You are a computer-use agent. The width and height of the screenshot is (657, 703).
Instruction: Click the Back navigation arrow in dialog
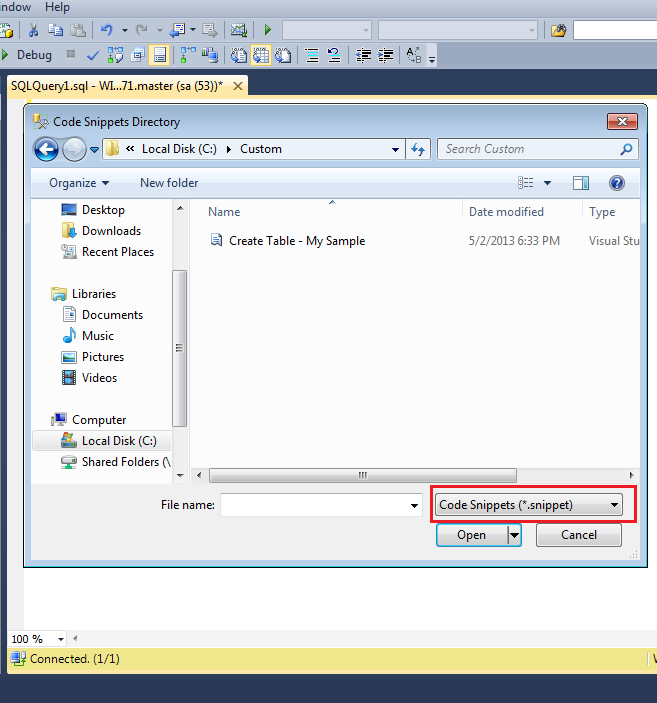tap(46, 150)
